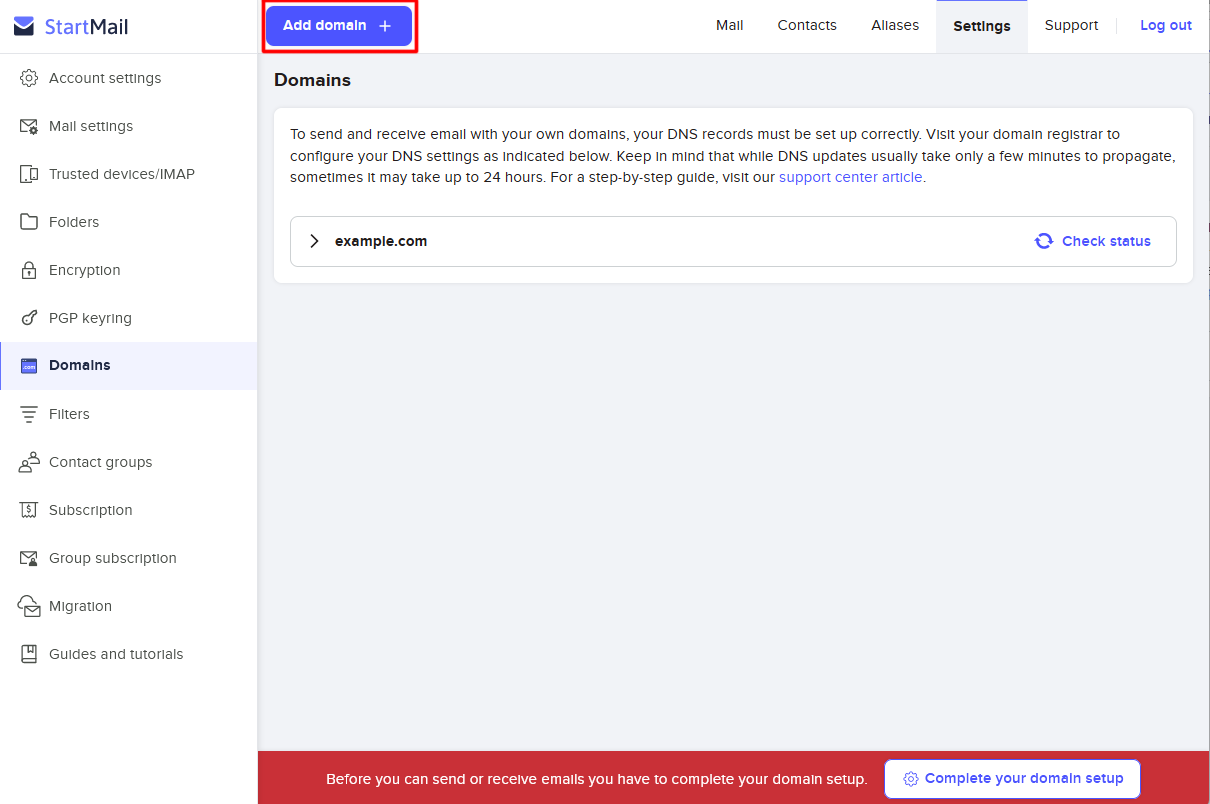Switch to the Mail view
Image resolution: width=1210 pixels, height=804 pixels.
pyautogui.click(x=729, y=25)
